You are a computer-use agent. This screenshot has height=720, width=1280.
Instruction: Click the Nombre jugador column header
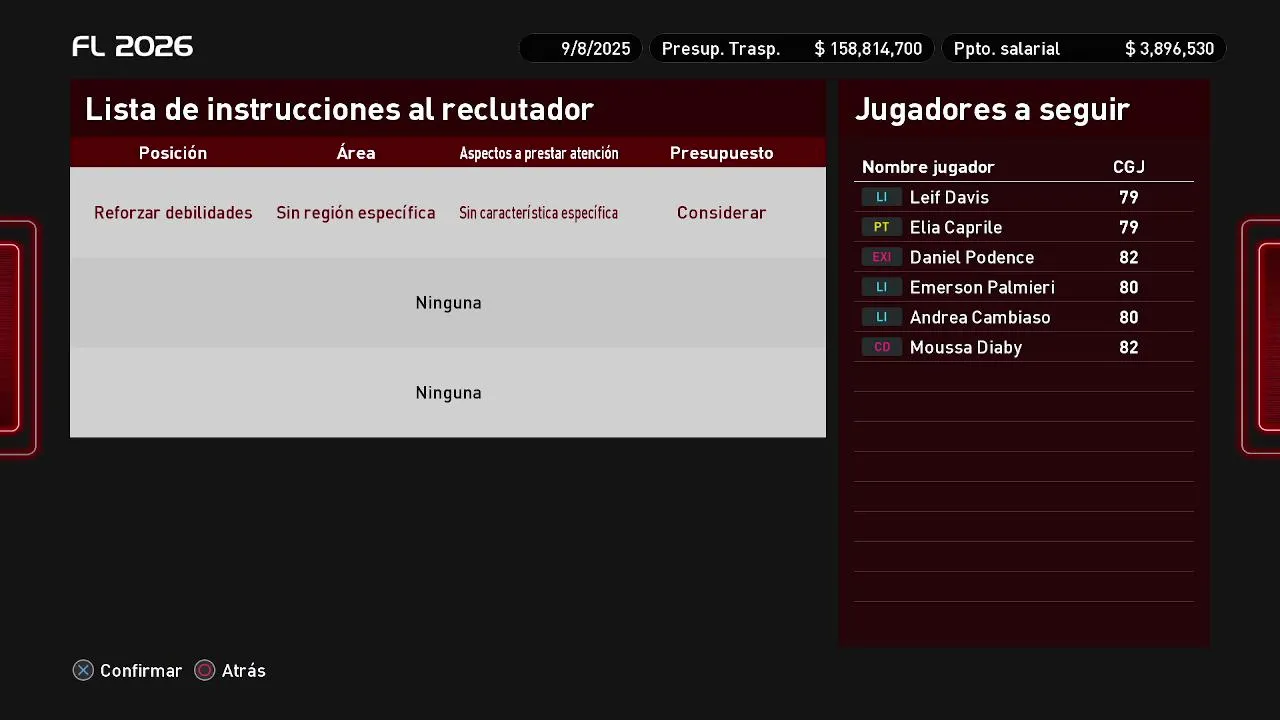928,167
